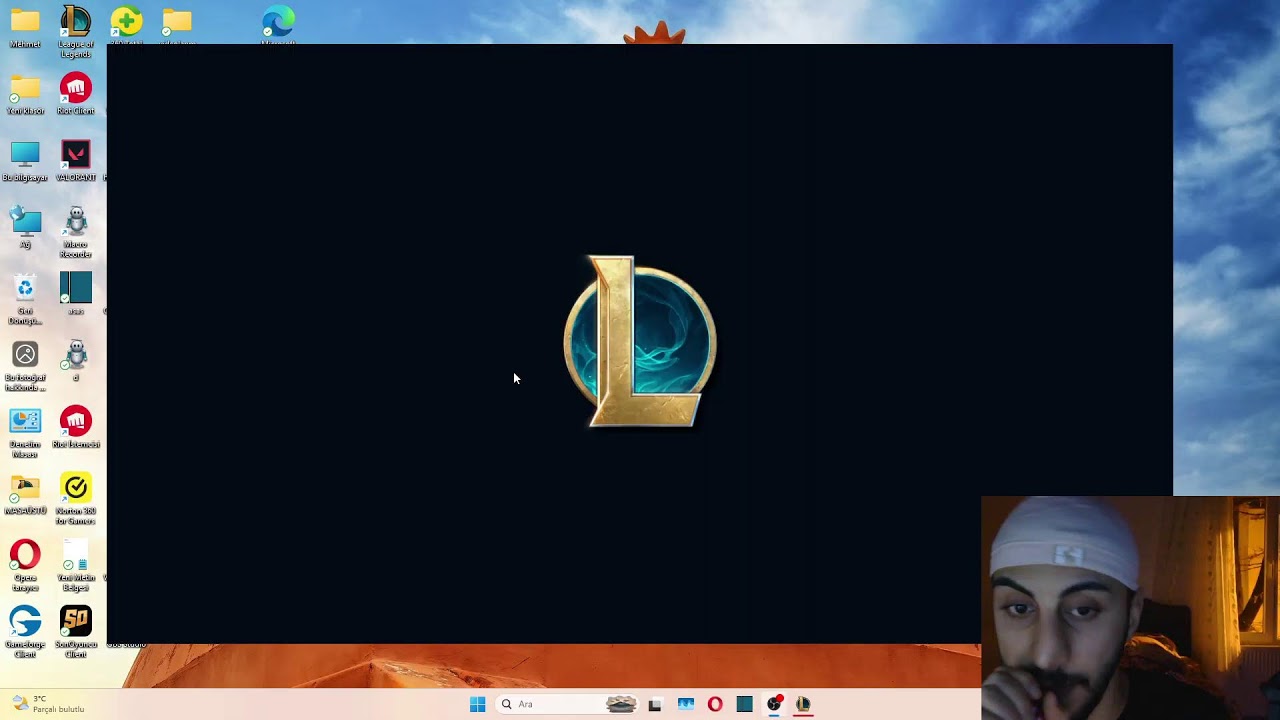Image resolution: width=1280 pixels, height=720 pixels.
Task: Open the Windows Start menu
Action: pos(477,704)
